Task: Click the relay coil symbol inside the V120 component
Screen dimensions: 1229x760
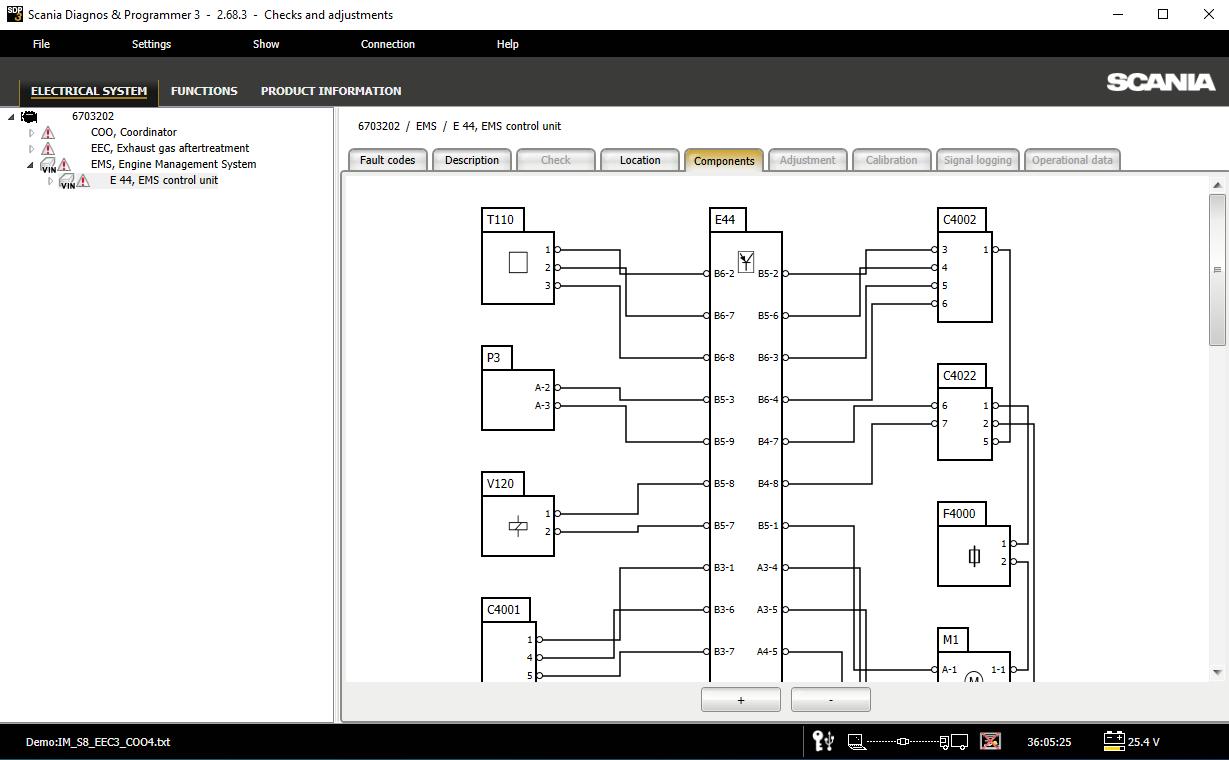Action: coord(518,526)
